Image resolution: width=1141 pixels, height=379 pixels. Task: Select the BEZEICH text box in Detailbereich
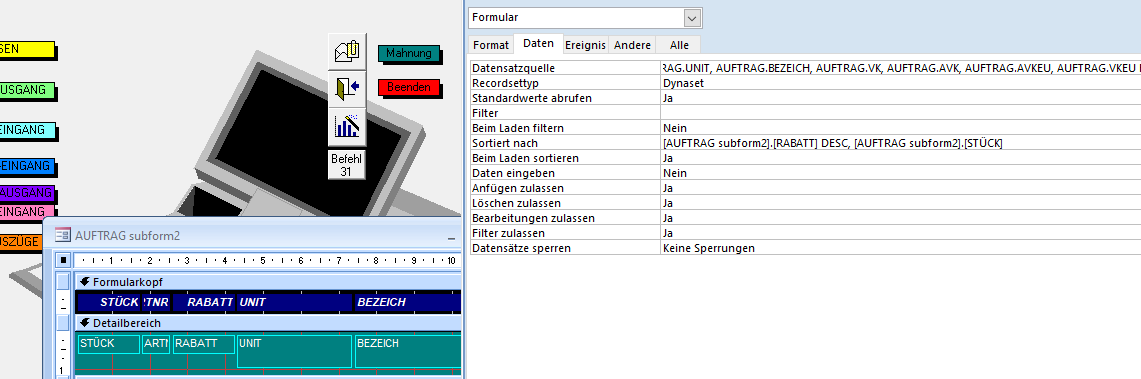[408, 351]
